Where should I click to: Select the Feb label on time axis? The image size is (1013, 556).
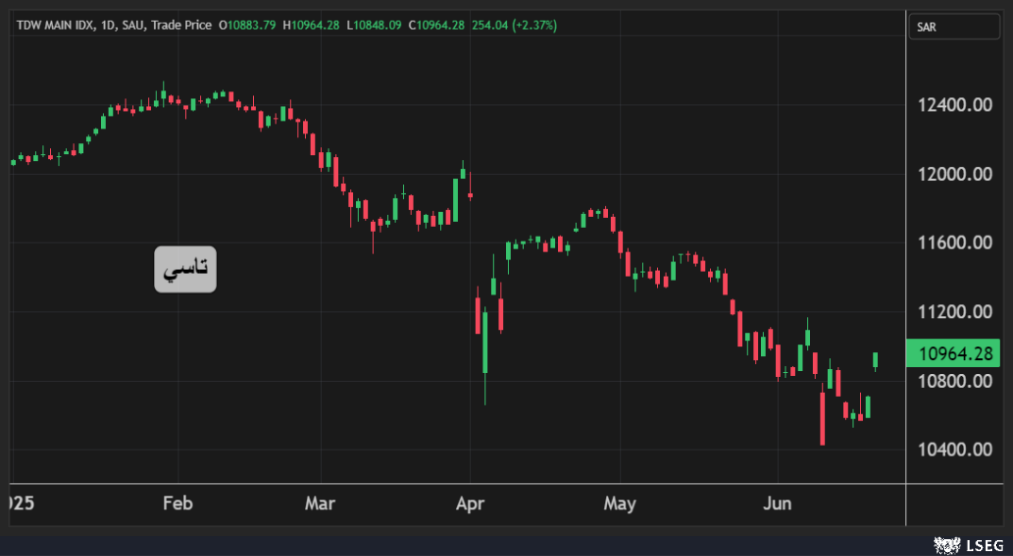[177, 503]
